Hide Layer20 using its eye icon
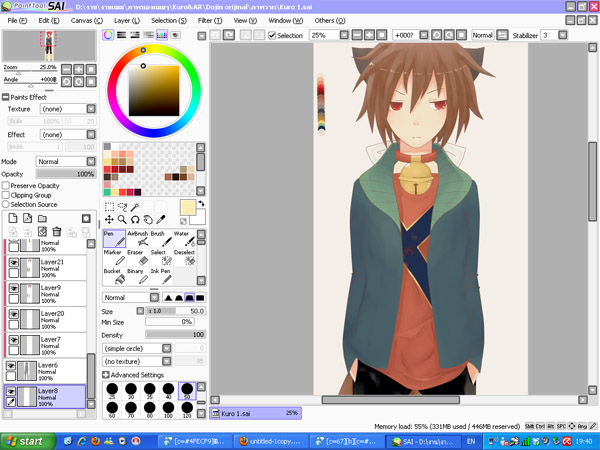 (x=14, y=314)
